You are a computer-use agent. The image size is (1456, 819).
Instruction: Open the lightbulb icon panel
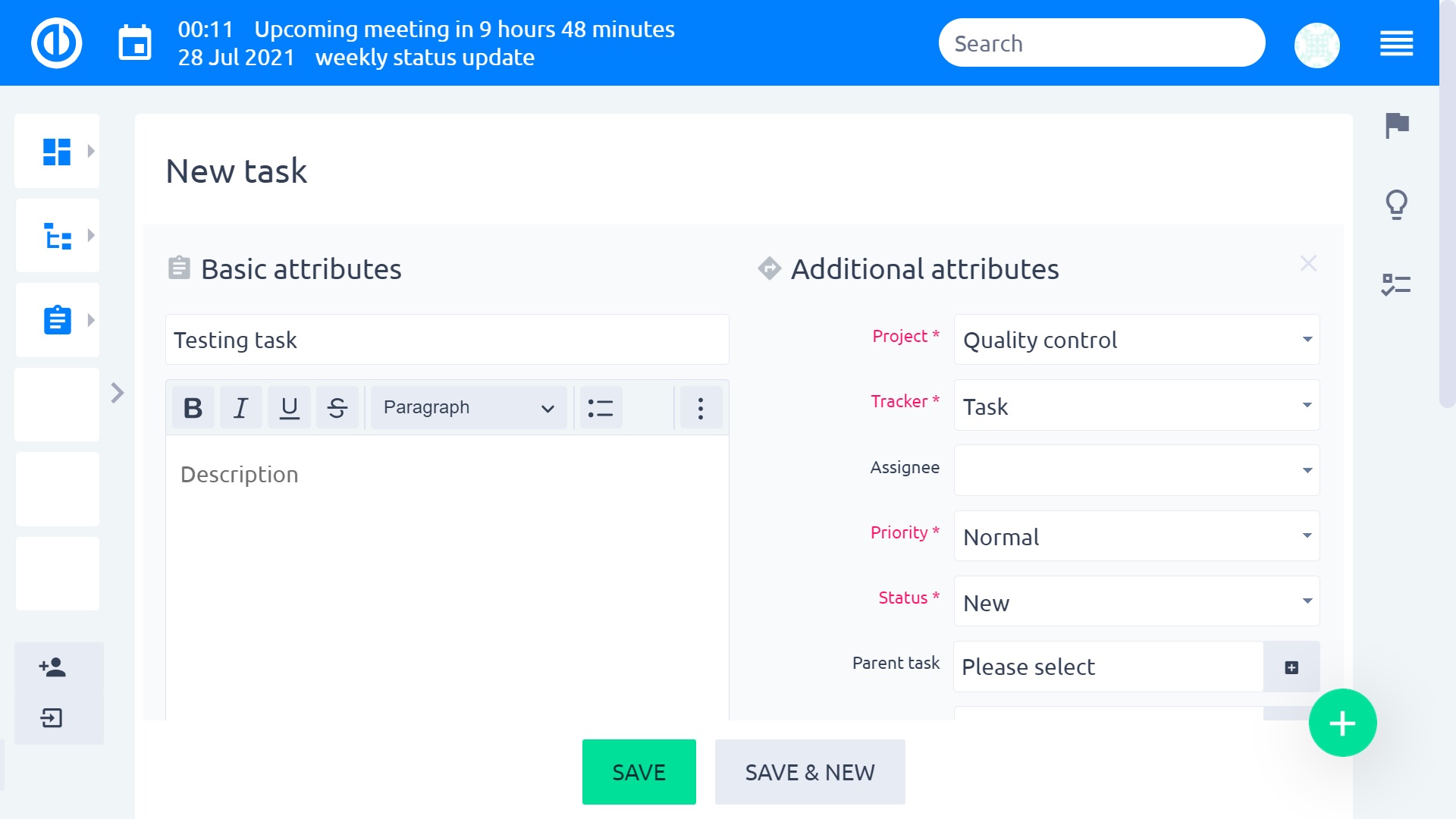coord(1396,205)
